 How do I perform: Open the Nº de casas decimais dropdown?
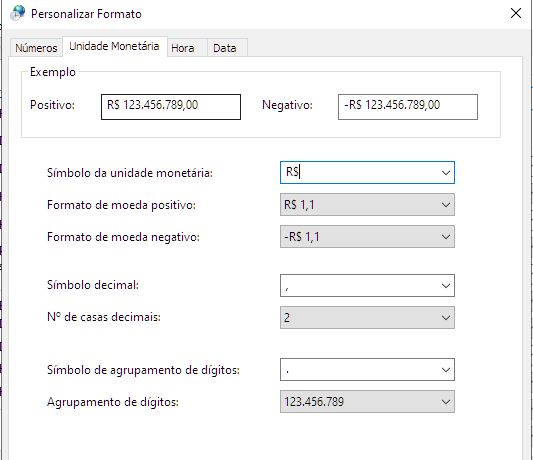point(367,318)
